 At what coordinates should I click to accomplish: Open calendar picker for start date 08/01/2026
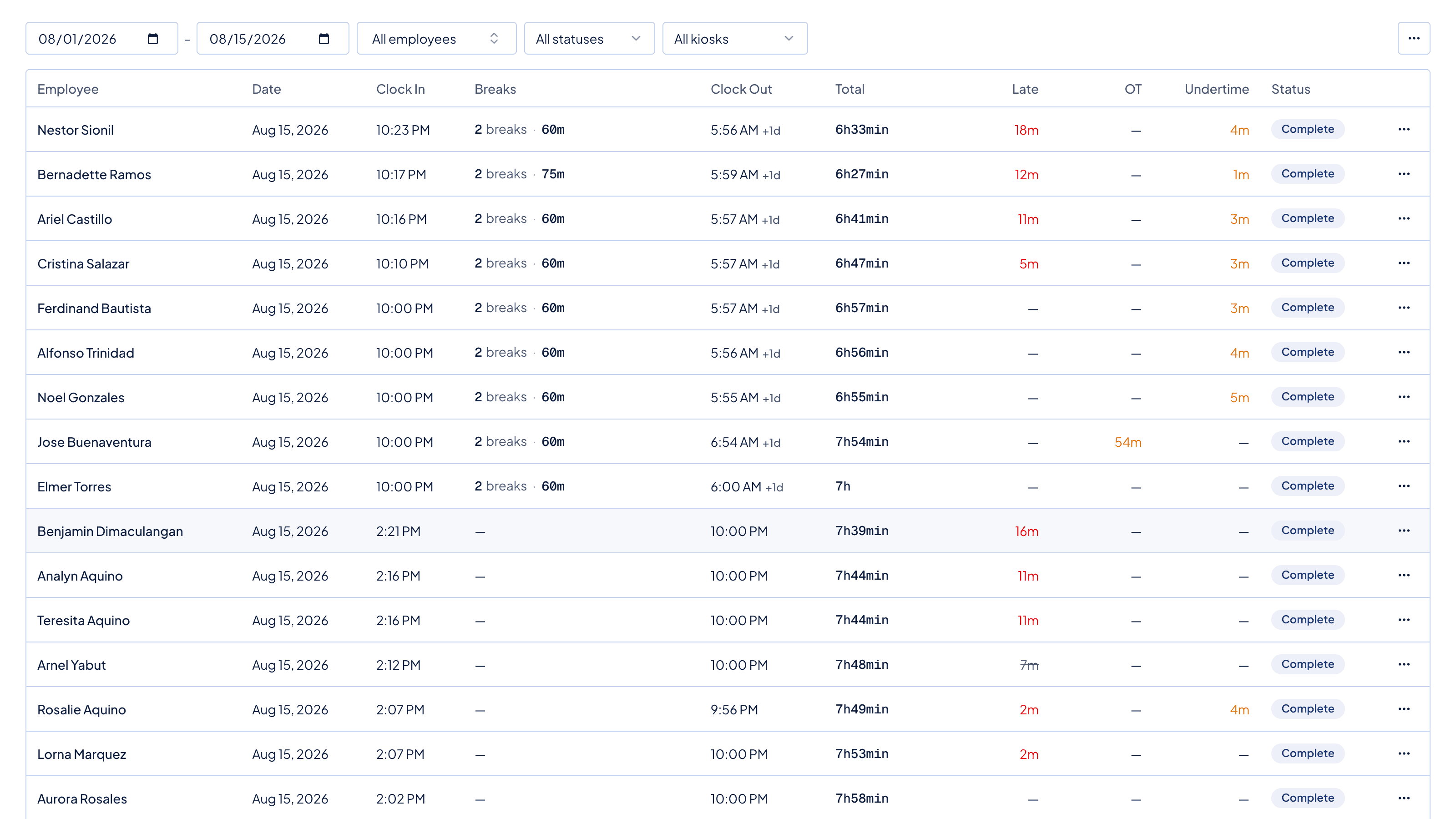(152, 38)
